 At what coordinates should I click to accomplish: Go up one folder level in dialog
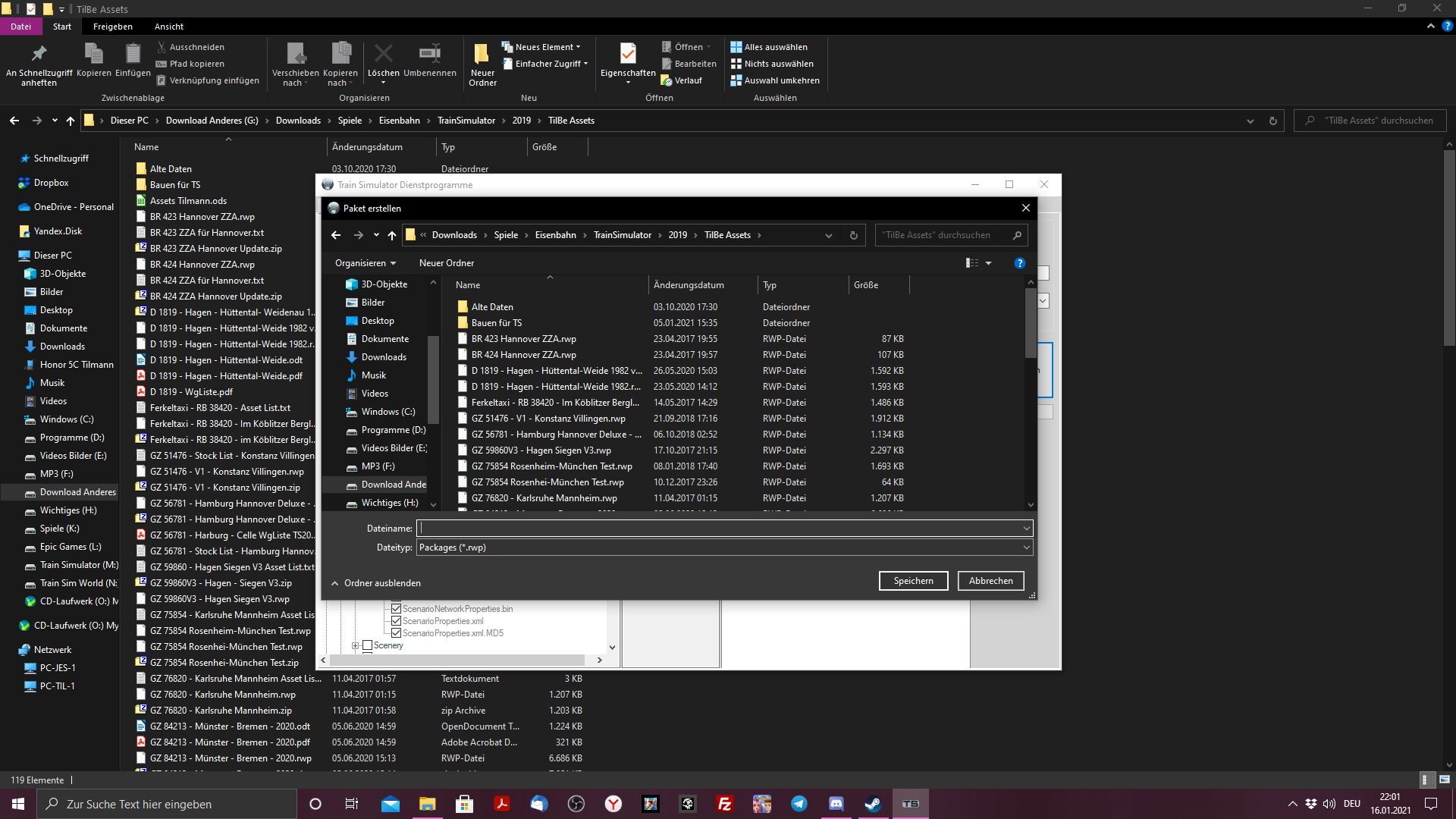click(x=392, y=235)
